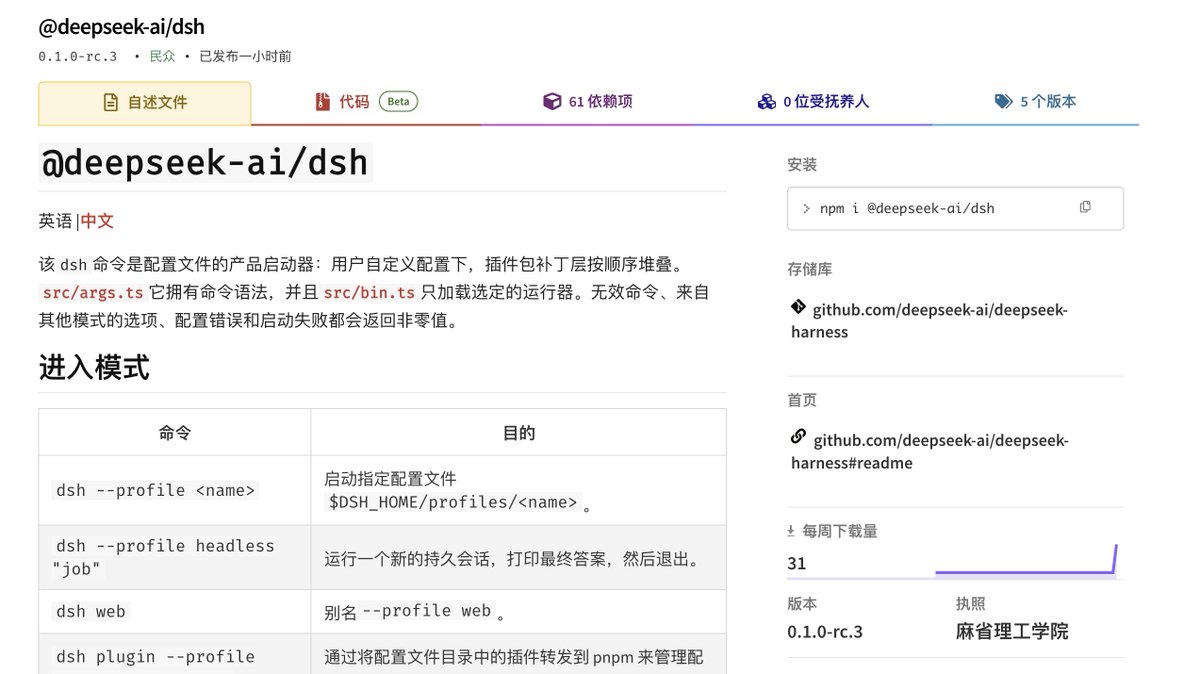Click the 安装 sidebar label
The height and width of the screenshot is (674, 1200).
(802, 165)
